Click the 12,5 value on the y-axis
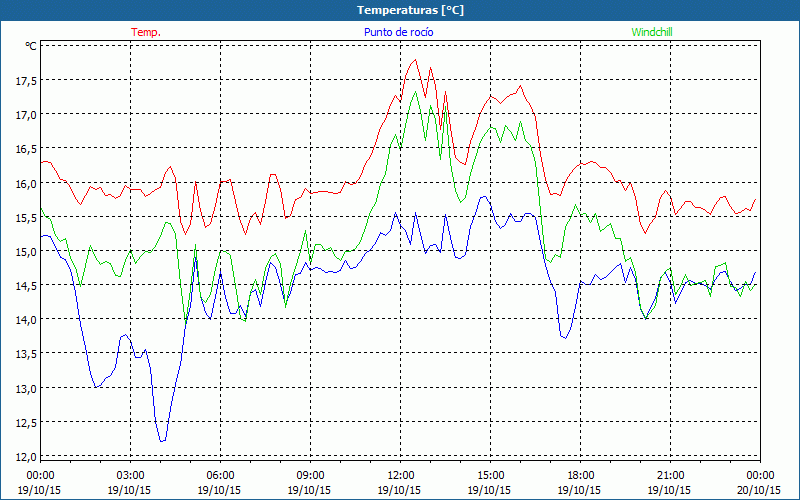Screen dimensions: 800x500 coord(26,422)
